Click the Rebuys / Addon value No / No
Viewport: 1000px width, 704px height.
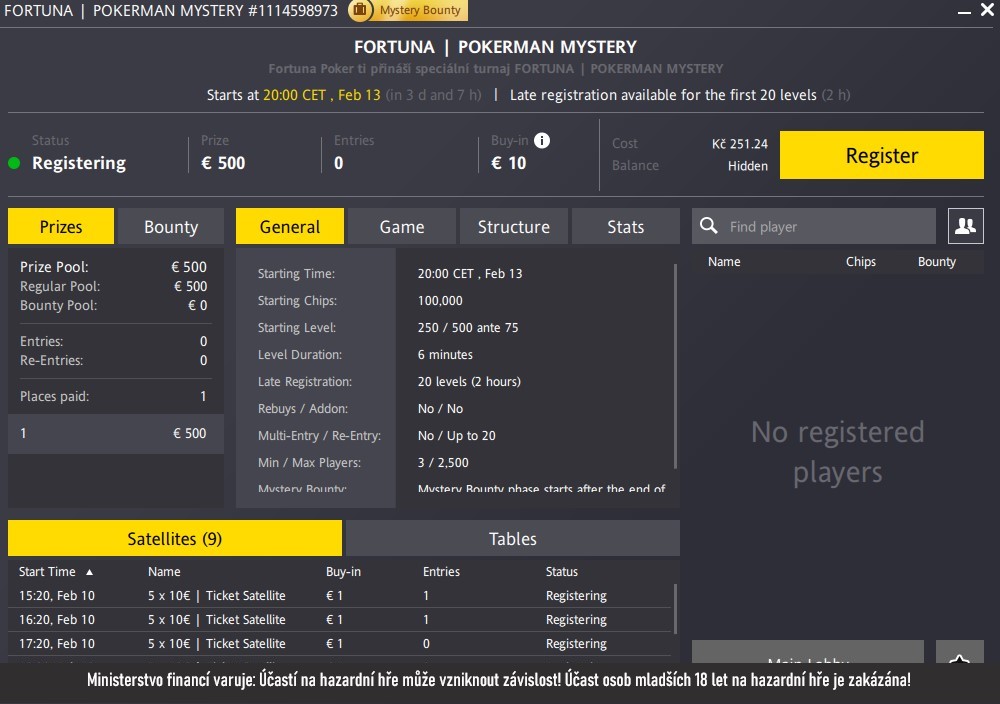tap(440, 408)
